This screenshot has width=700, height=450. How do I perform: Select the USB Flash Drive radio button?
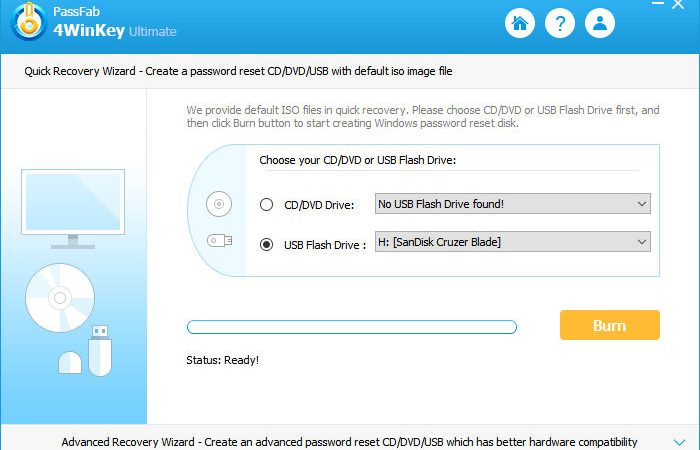pyautogui.click(x=267, y=245)
